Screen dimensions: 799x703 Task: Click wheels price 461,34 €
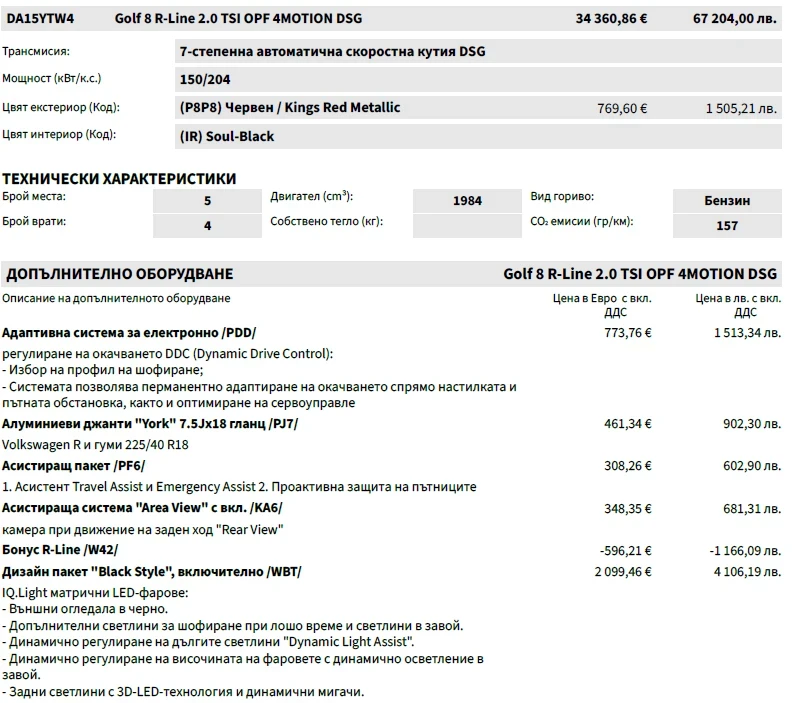pos(628,424)
